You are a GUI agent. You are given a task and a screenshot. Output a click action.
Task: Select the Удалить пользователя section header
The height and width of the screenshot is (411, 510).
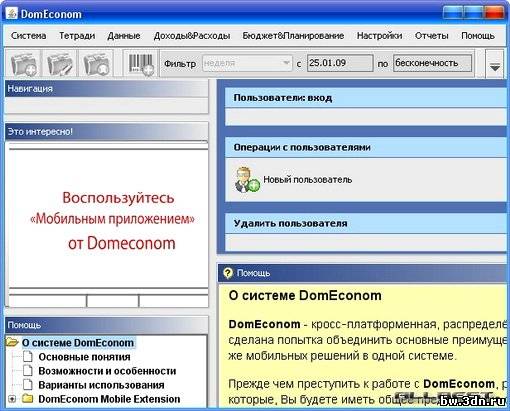366,223
